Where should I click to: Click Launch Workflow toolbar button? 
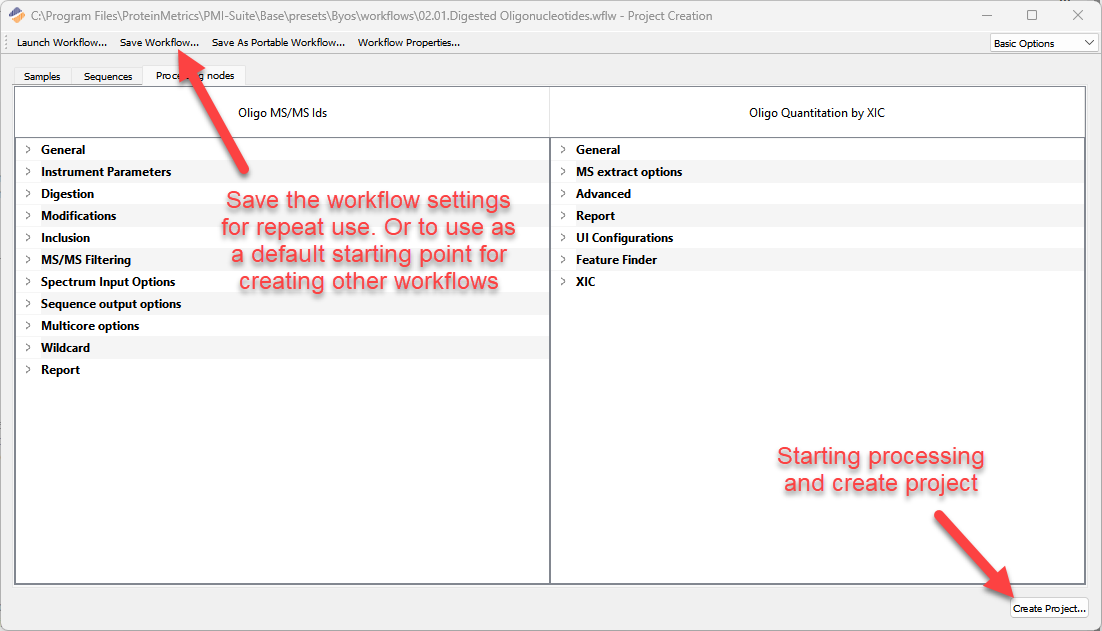point(61,43)
